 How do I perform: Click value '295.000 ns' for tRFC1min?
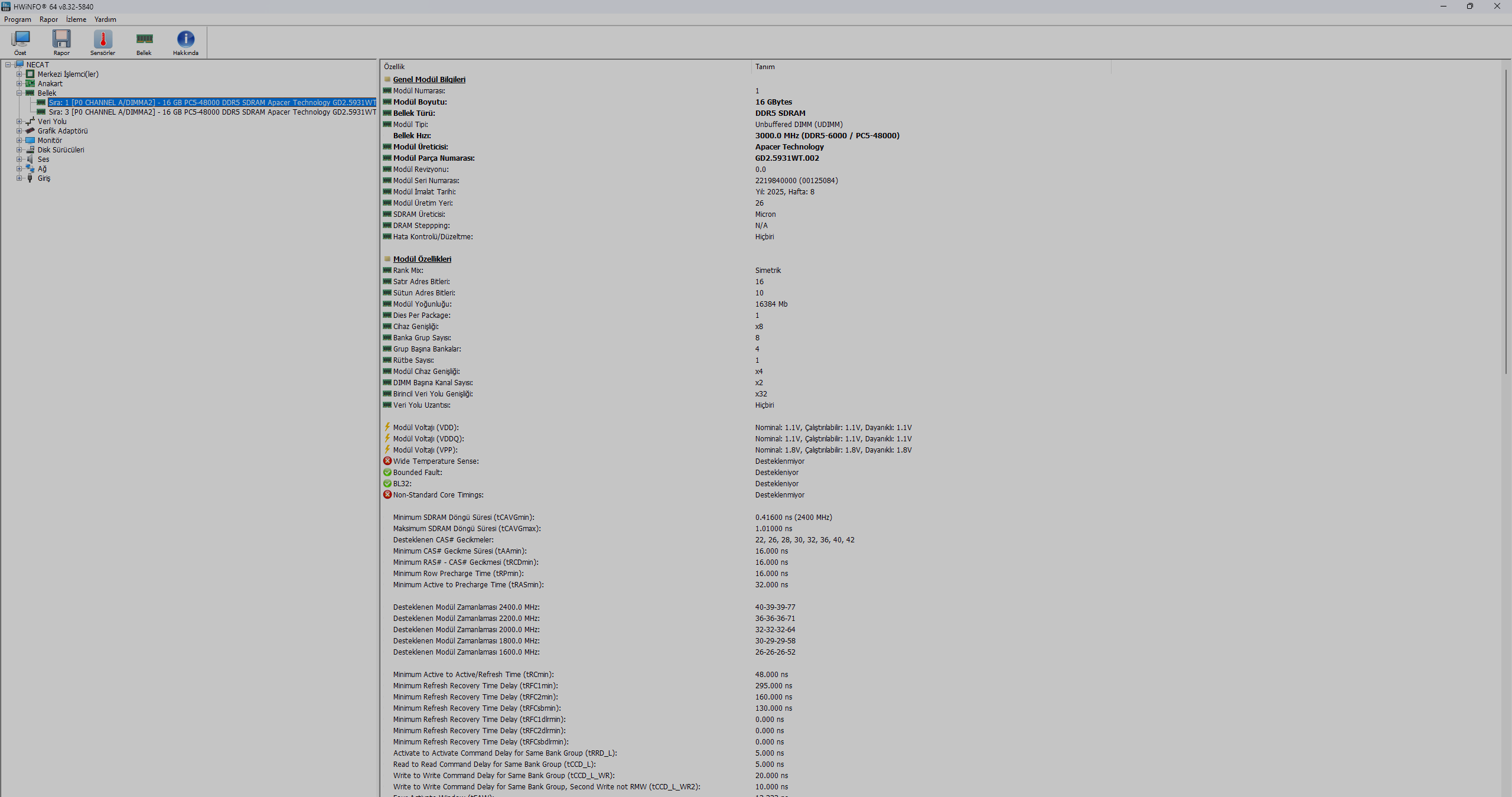click(774, 685)
